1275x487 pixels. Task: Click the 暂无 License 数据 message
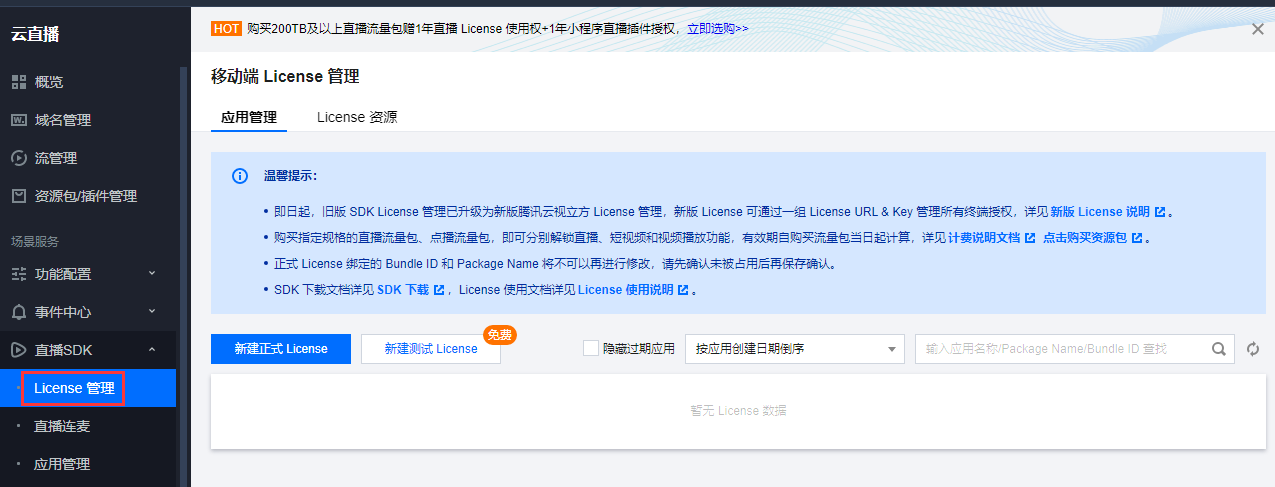click(738, 411)
